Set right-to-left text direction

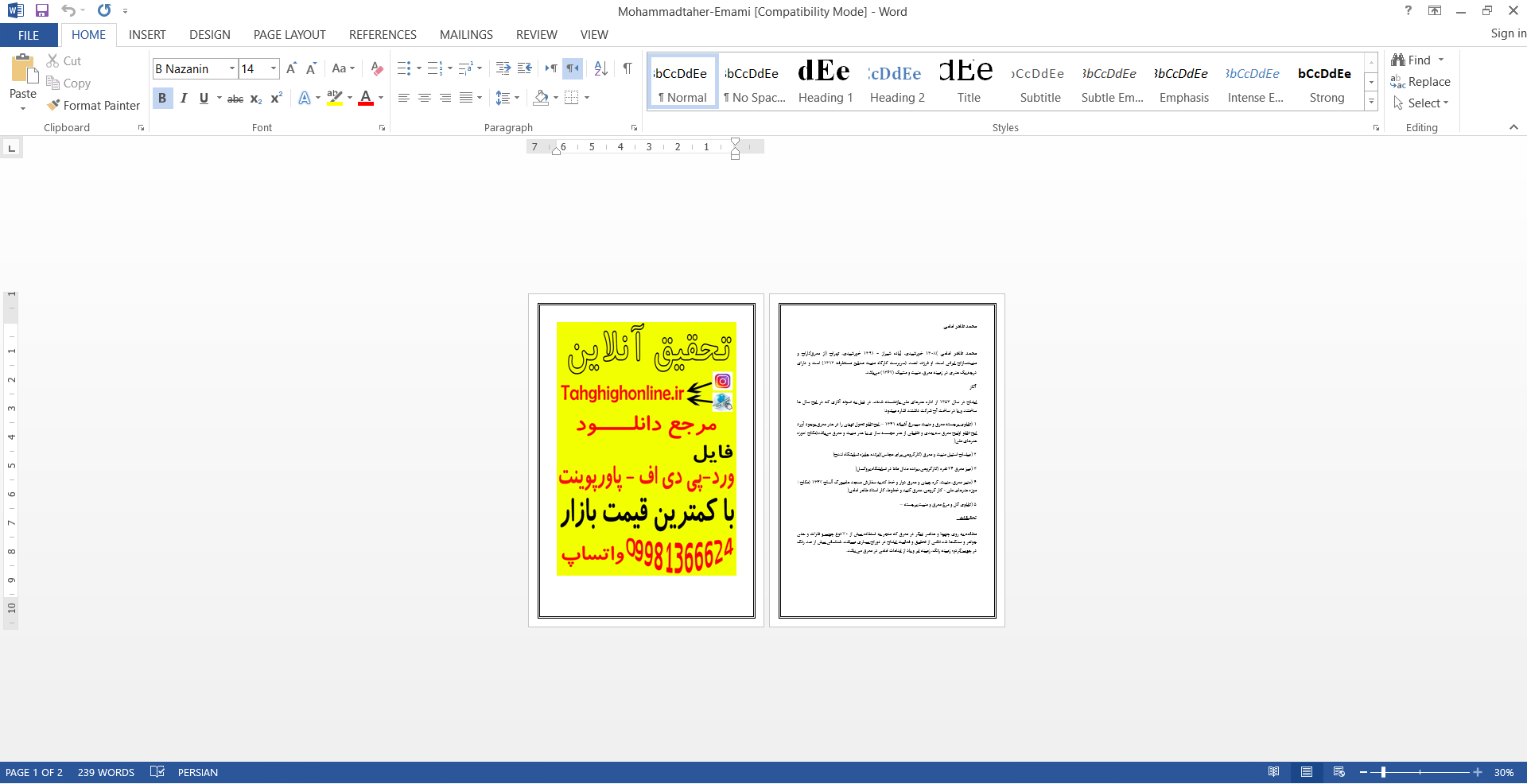coord(573,68)
